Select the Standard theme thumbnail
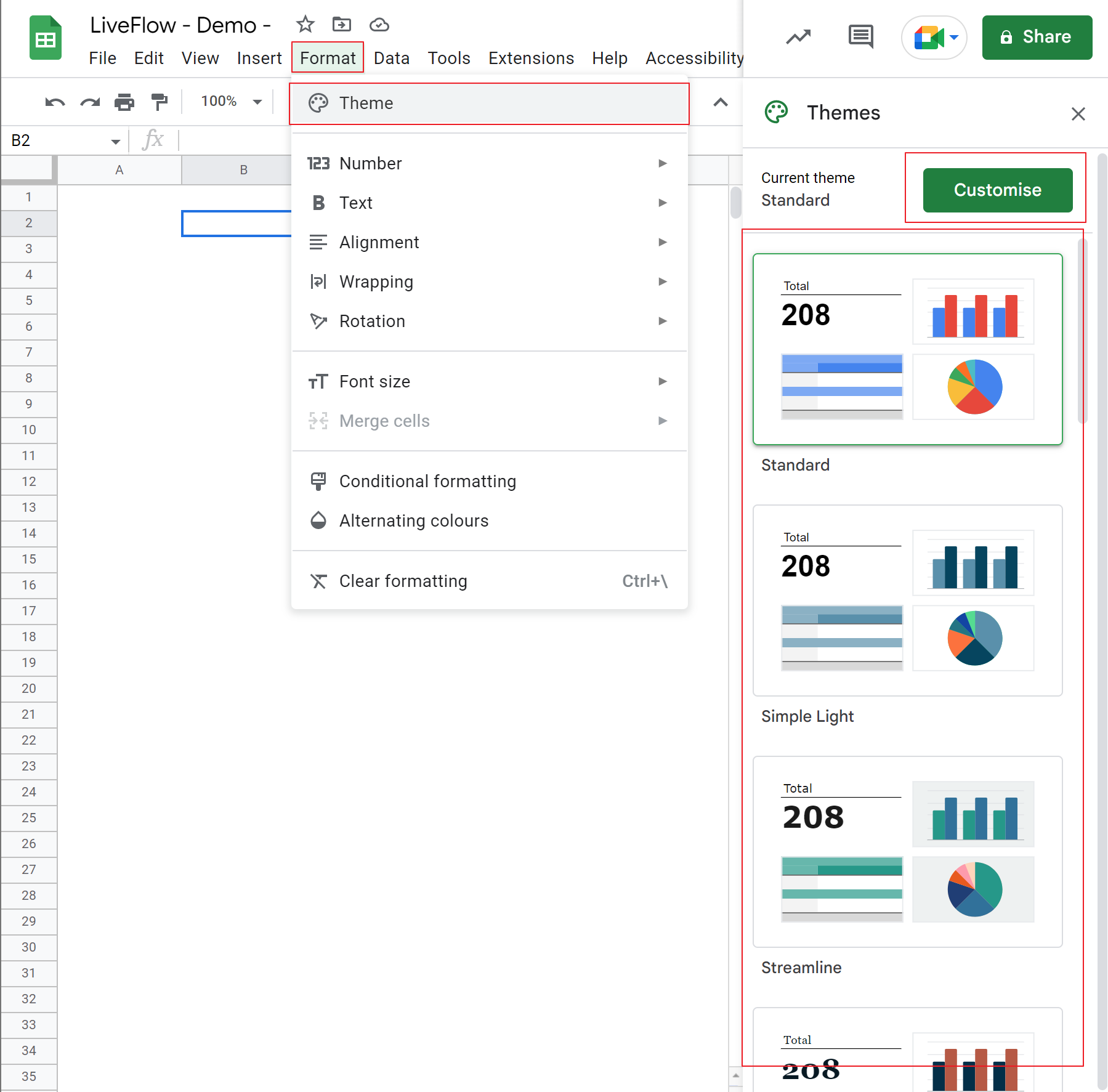 [907, 349]
